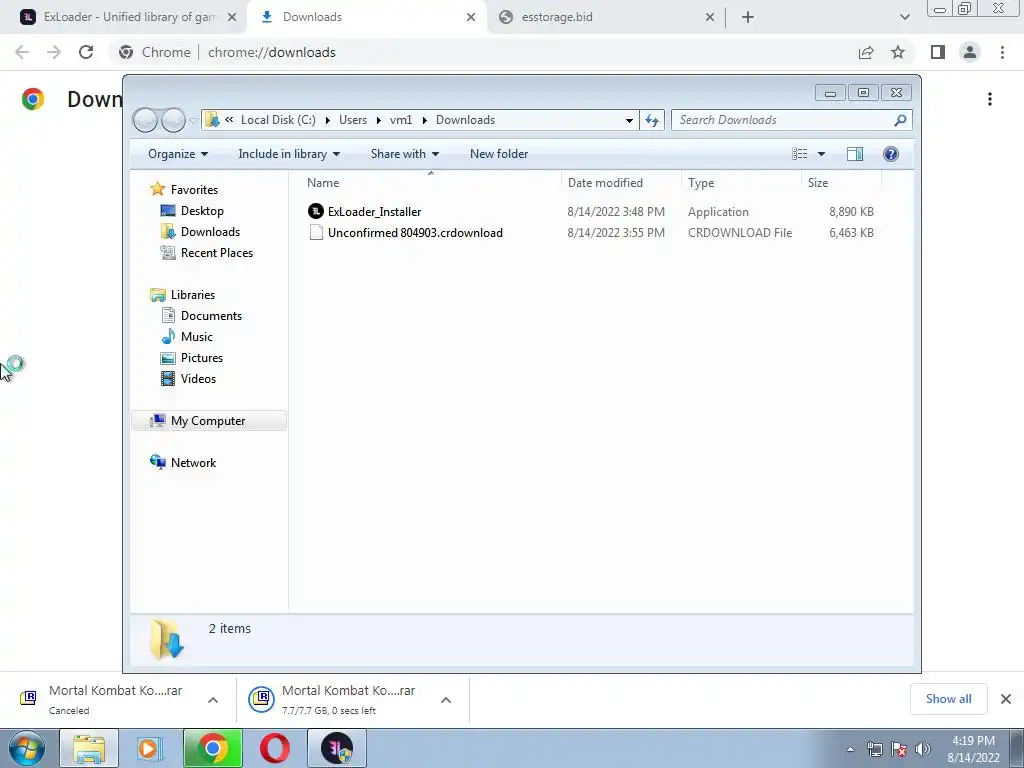The image size is (1024, 768).
Task: Open Network in navigation pane
Action: pyautogui.click(x=193, y=462)
